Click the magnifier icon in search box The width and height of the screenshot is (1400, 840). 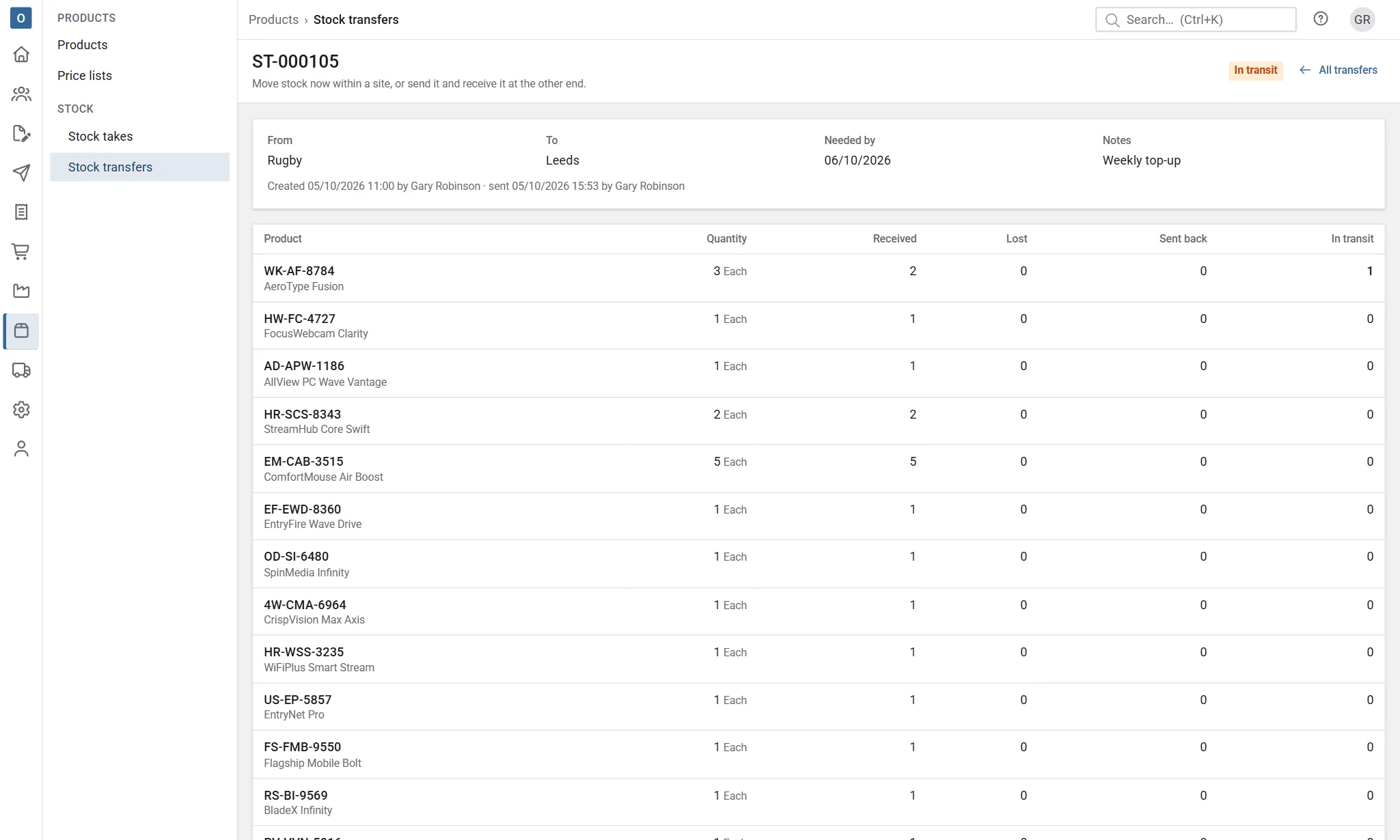click(x=1112, y=20)
